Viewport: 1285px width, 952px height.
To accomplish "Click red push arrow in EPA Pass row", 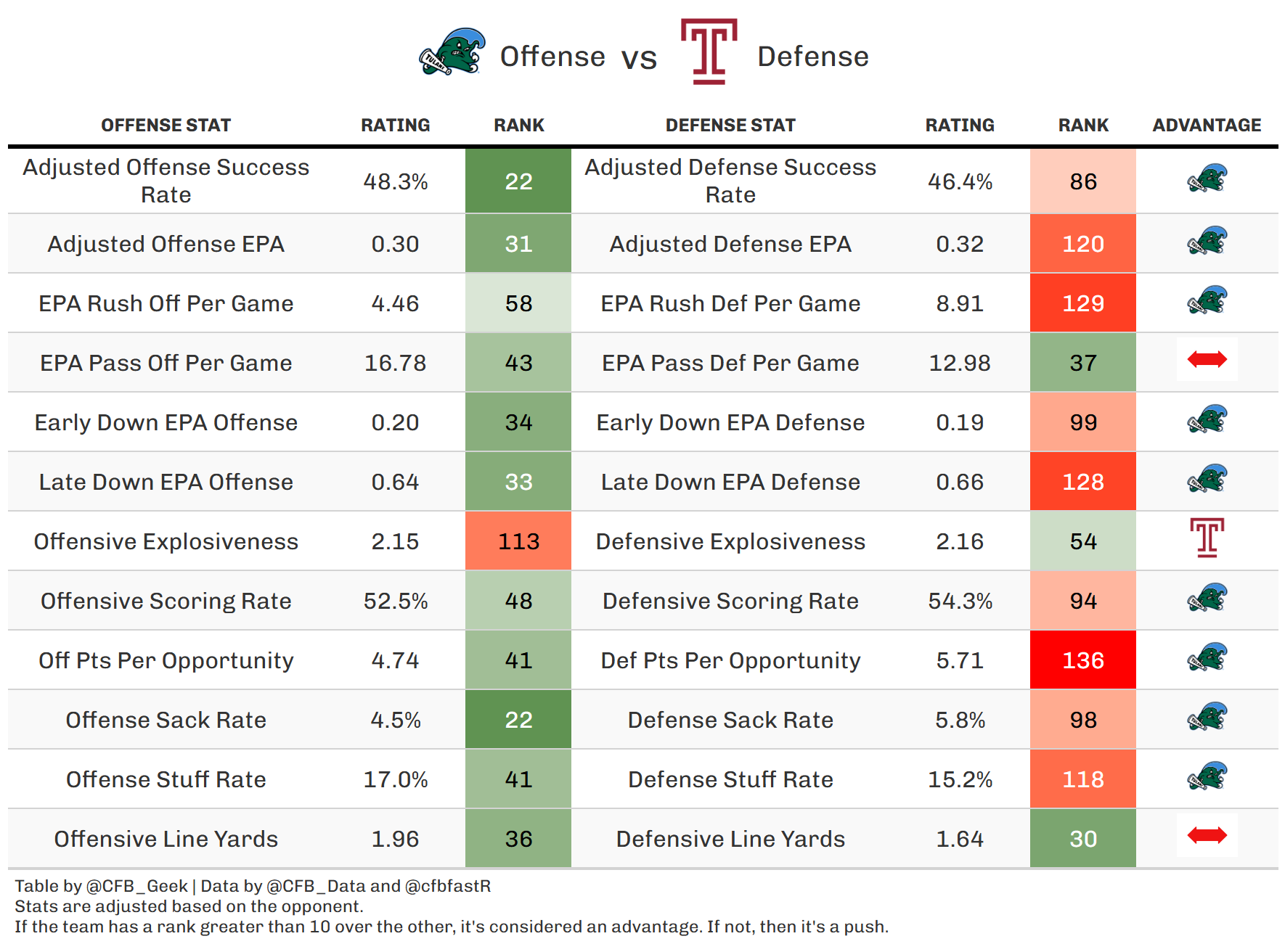I will tap(1207, 359).
